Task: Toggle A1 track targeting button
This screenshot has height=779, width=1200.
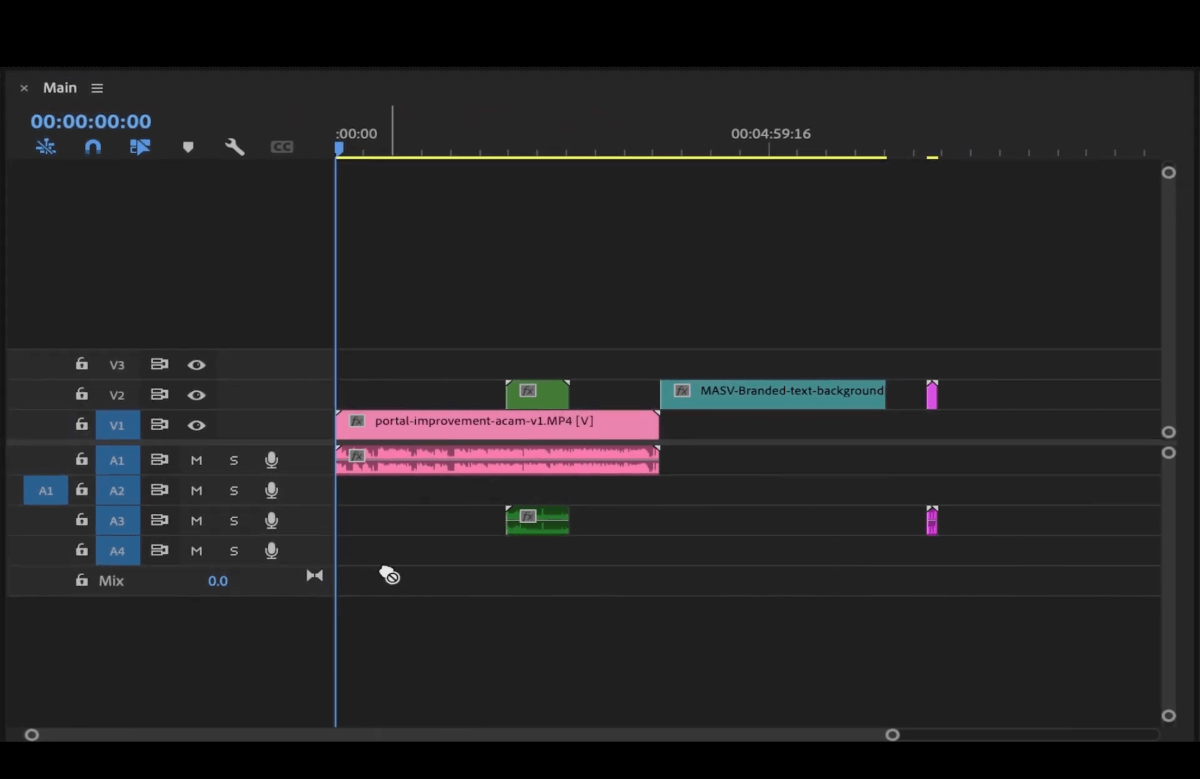Action: coord(117,460)
